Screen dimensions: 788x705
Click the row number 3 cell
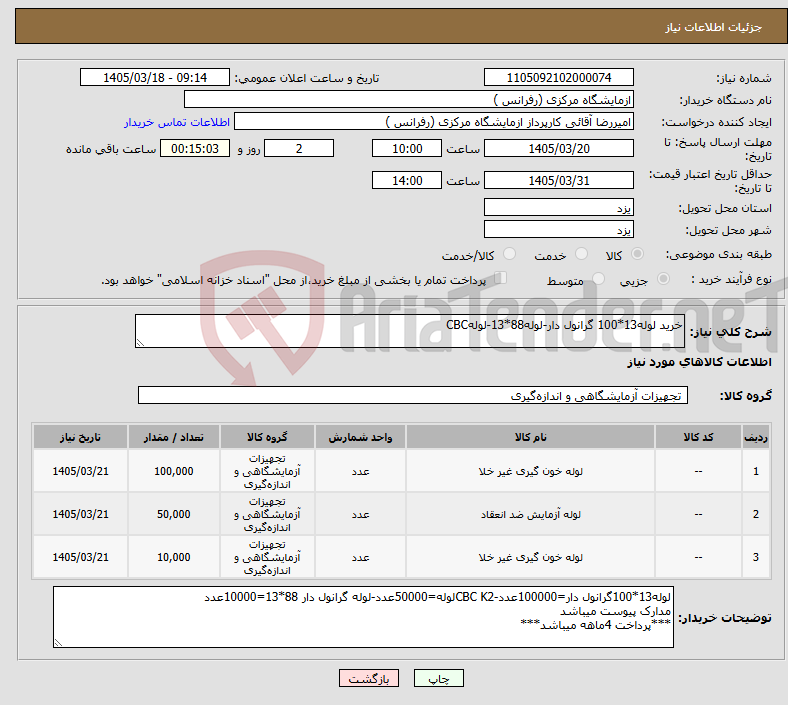tap(755, 557)
